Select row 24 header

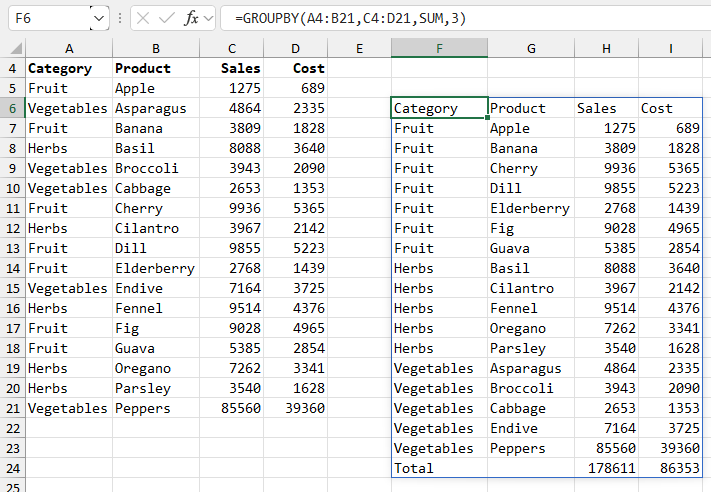13,468
